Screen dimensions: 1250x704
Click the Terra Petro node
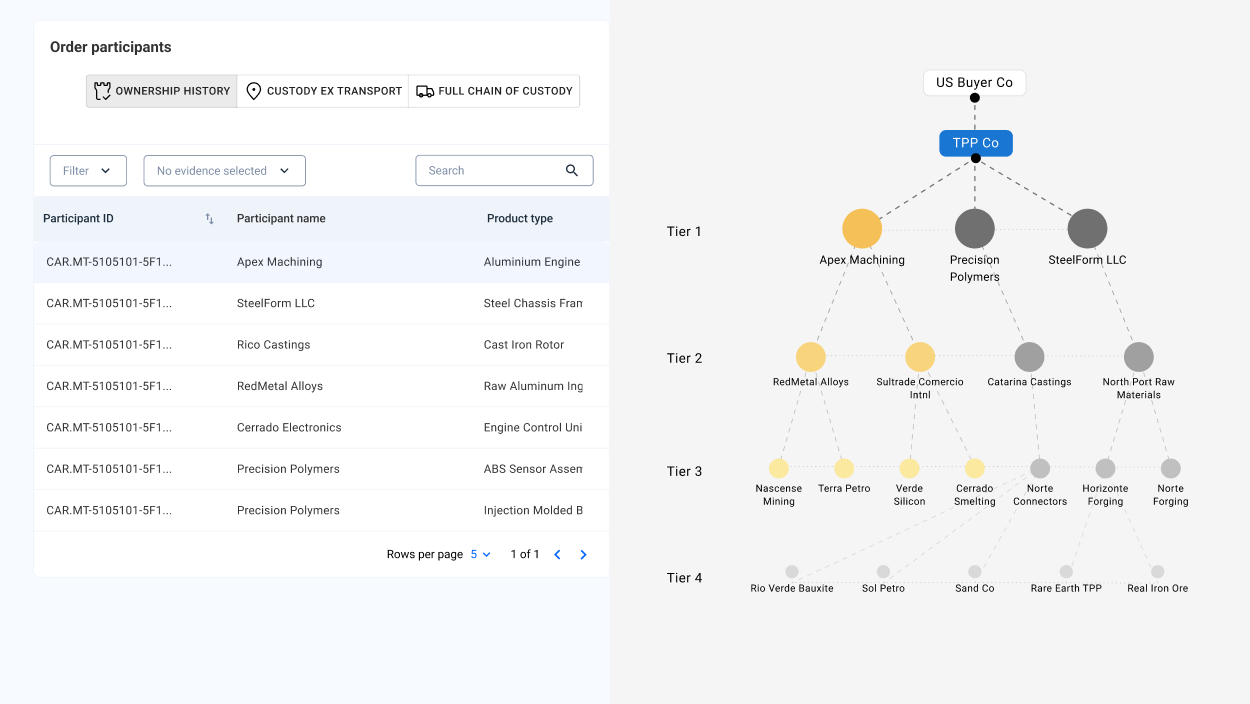click(844, 468)
